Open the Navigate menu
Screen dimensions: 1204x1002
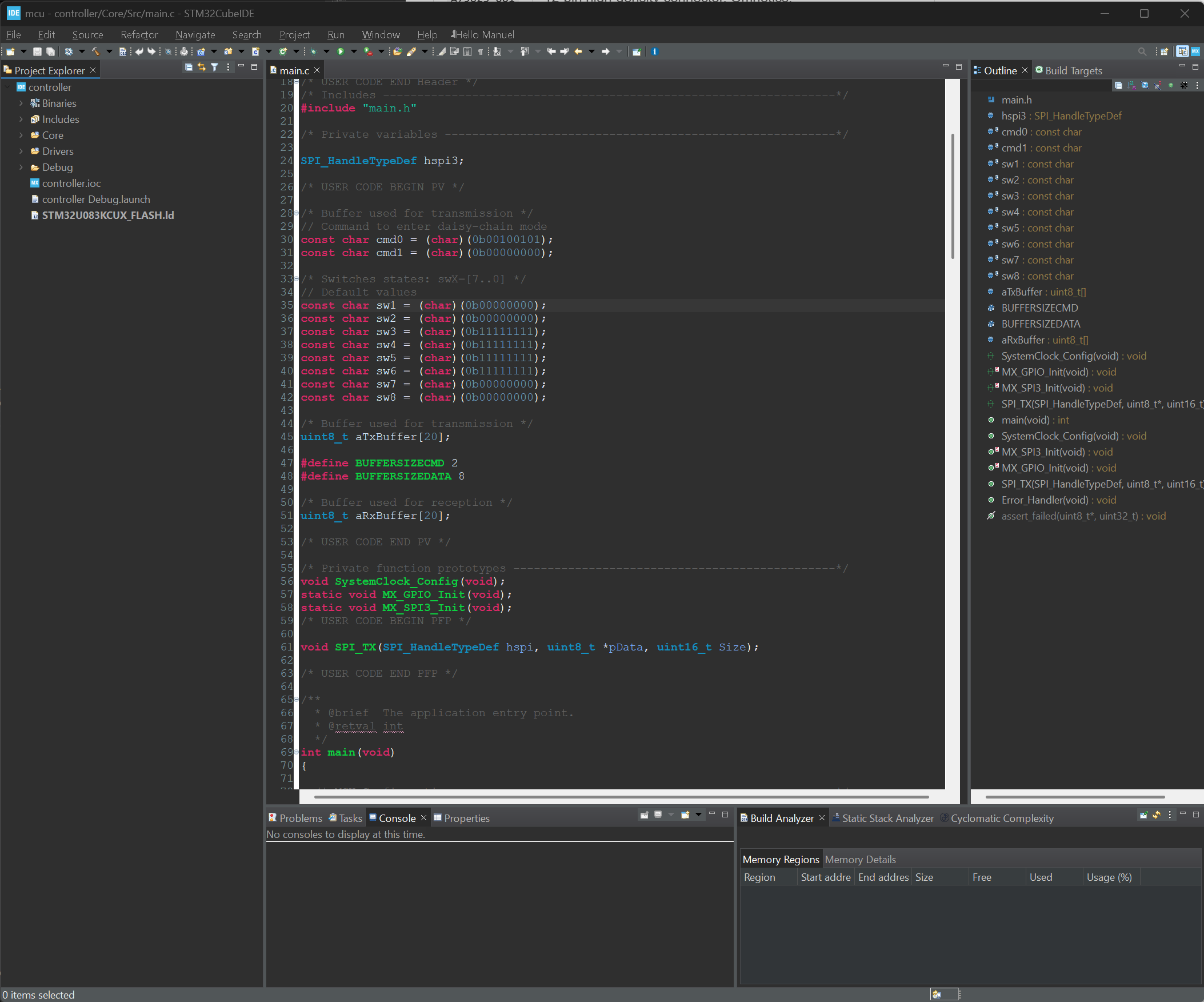coord(195,35)
